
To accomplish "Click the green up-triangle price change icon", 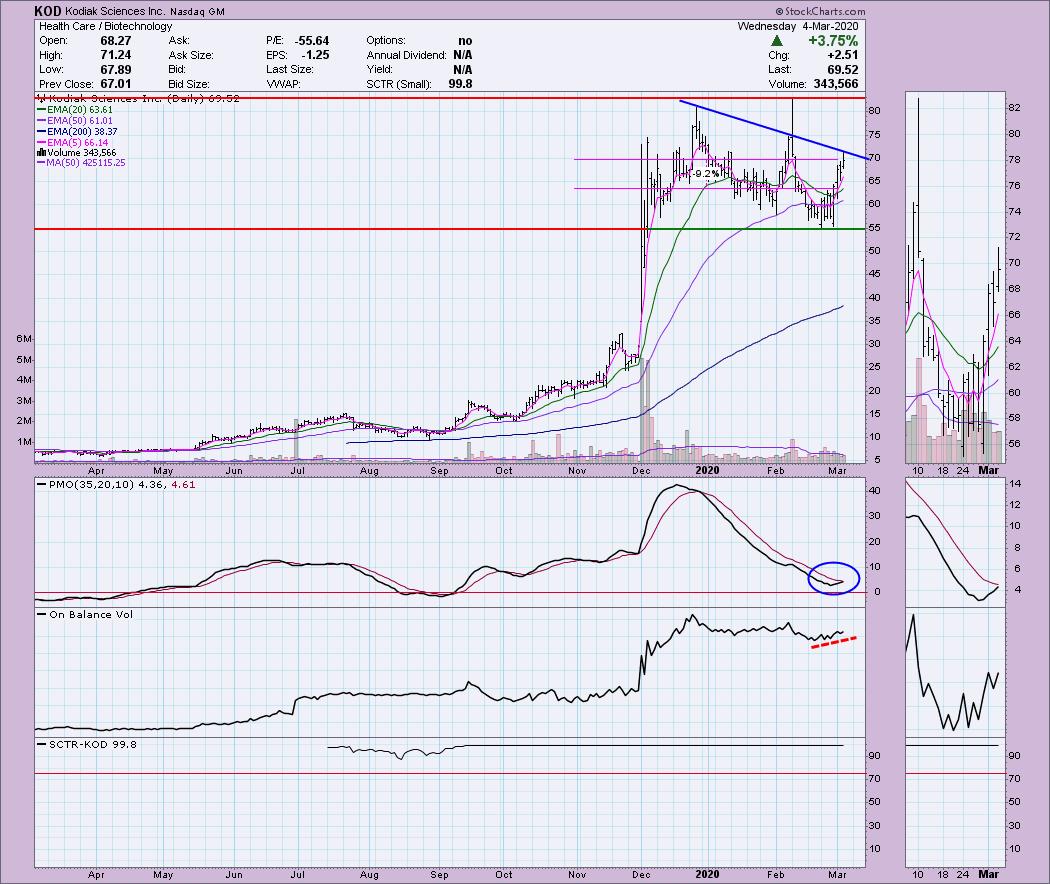I will click(x=777, y=41).
